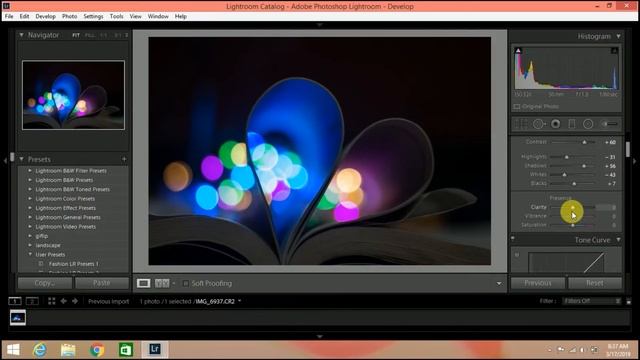Click the right panel scrollbar
Viewport: 640px width, 360px height.
pyautogui.click(x=628, y=149)
